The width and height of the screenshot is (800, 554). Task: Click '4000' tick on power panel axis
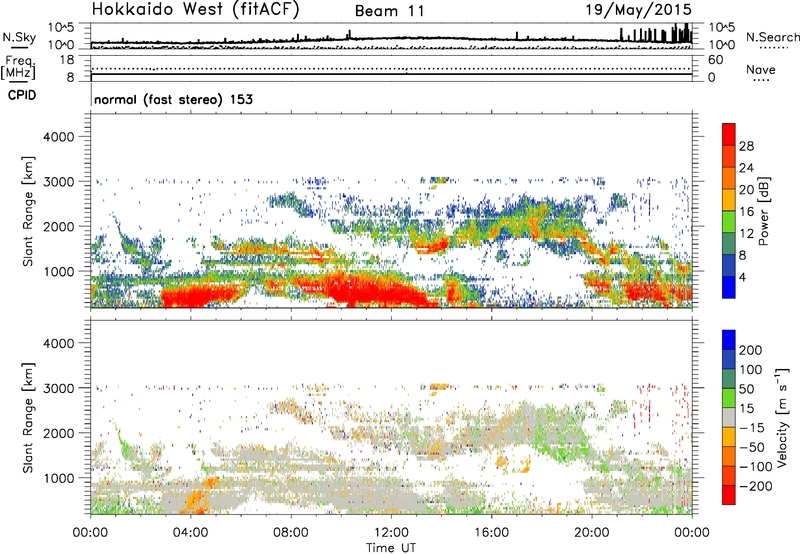[59, 137]
